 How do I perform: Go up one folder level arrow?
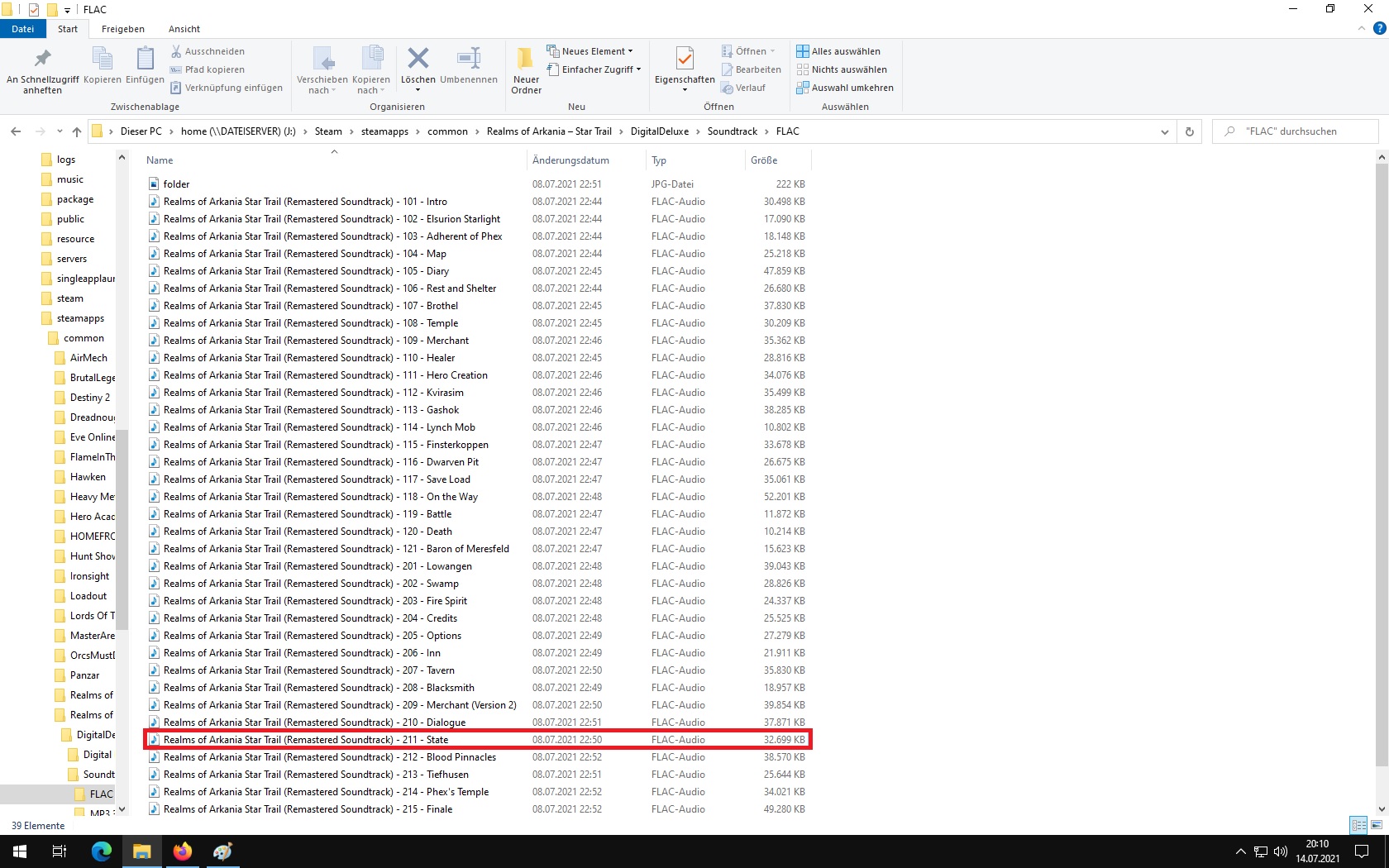[77, 131]
